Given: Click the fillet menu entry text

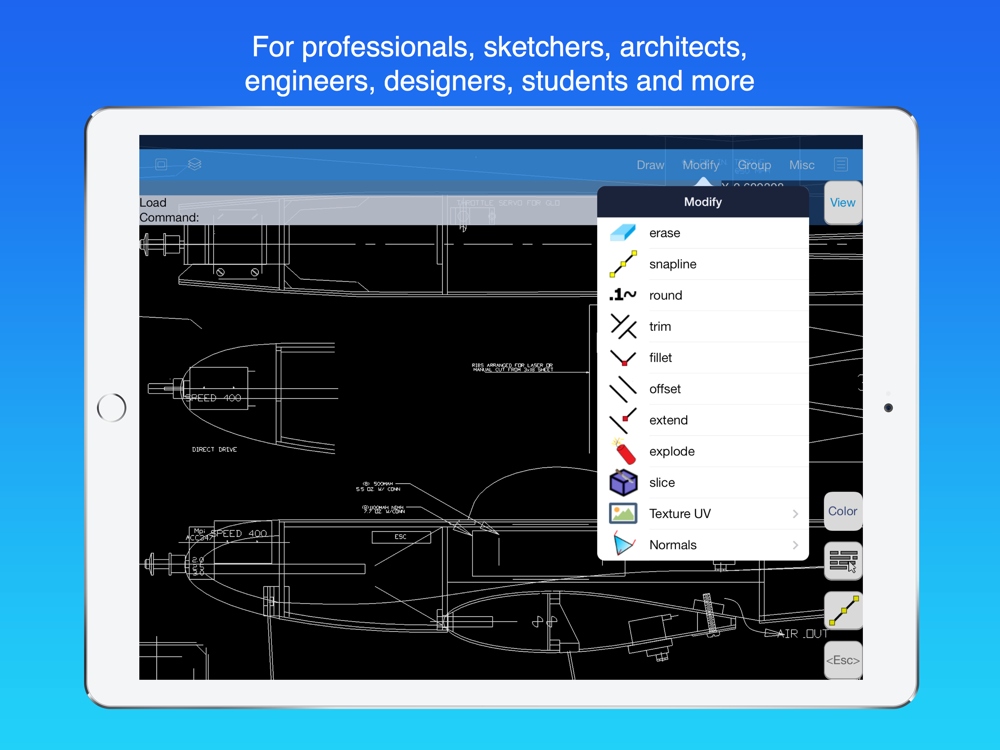Looking at the screenshot, I should click(x=660, y=358).
